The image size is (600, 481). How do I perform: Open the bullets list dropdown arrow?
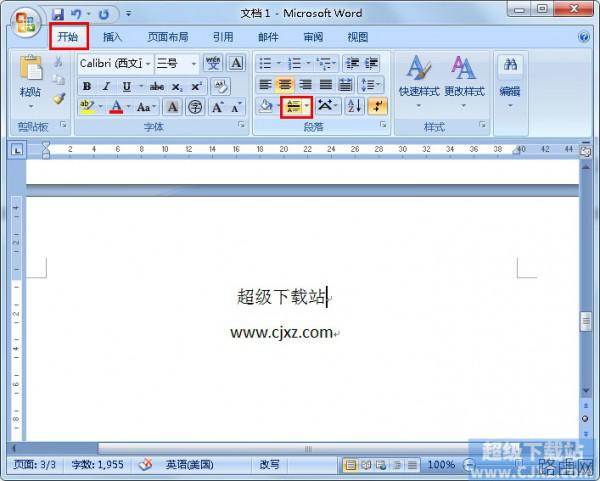coord(278,63)
